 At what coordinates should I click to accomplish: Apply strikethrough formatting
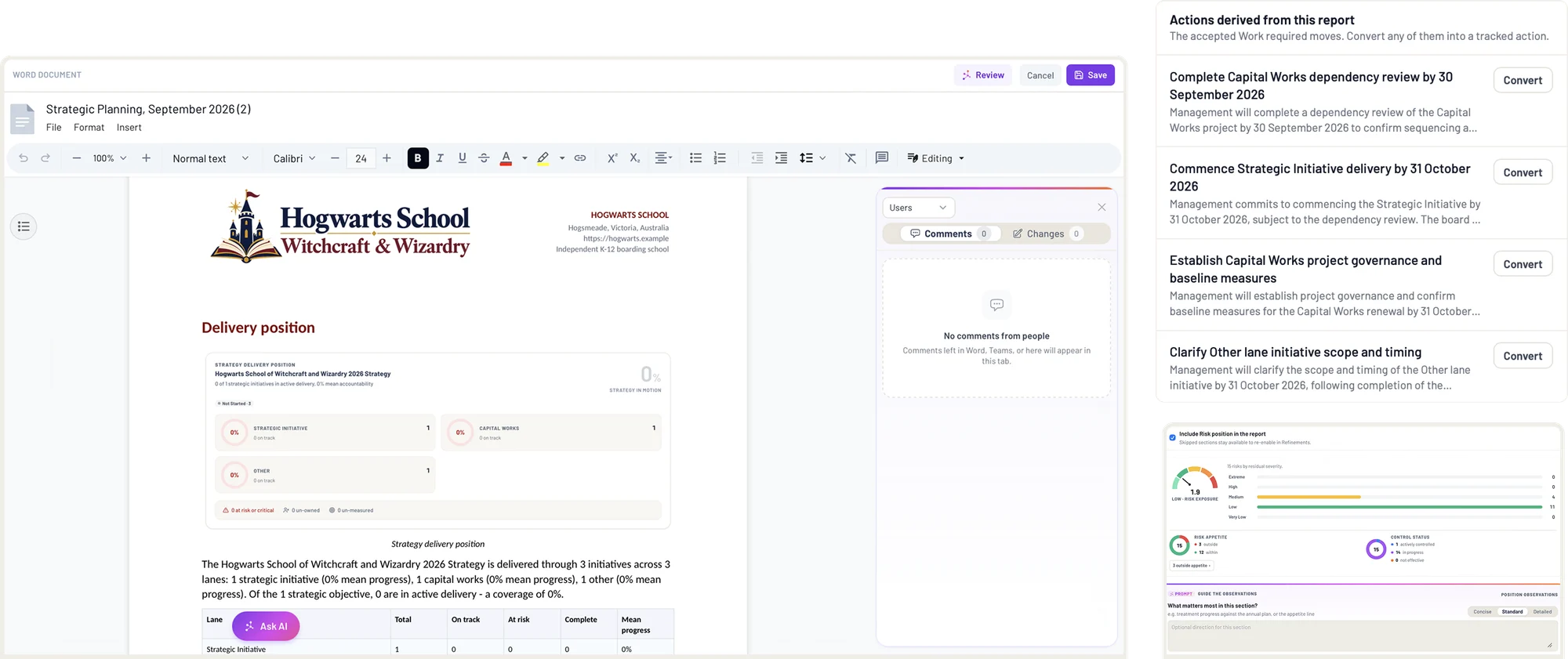tap(484, 158)
